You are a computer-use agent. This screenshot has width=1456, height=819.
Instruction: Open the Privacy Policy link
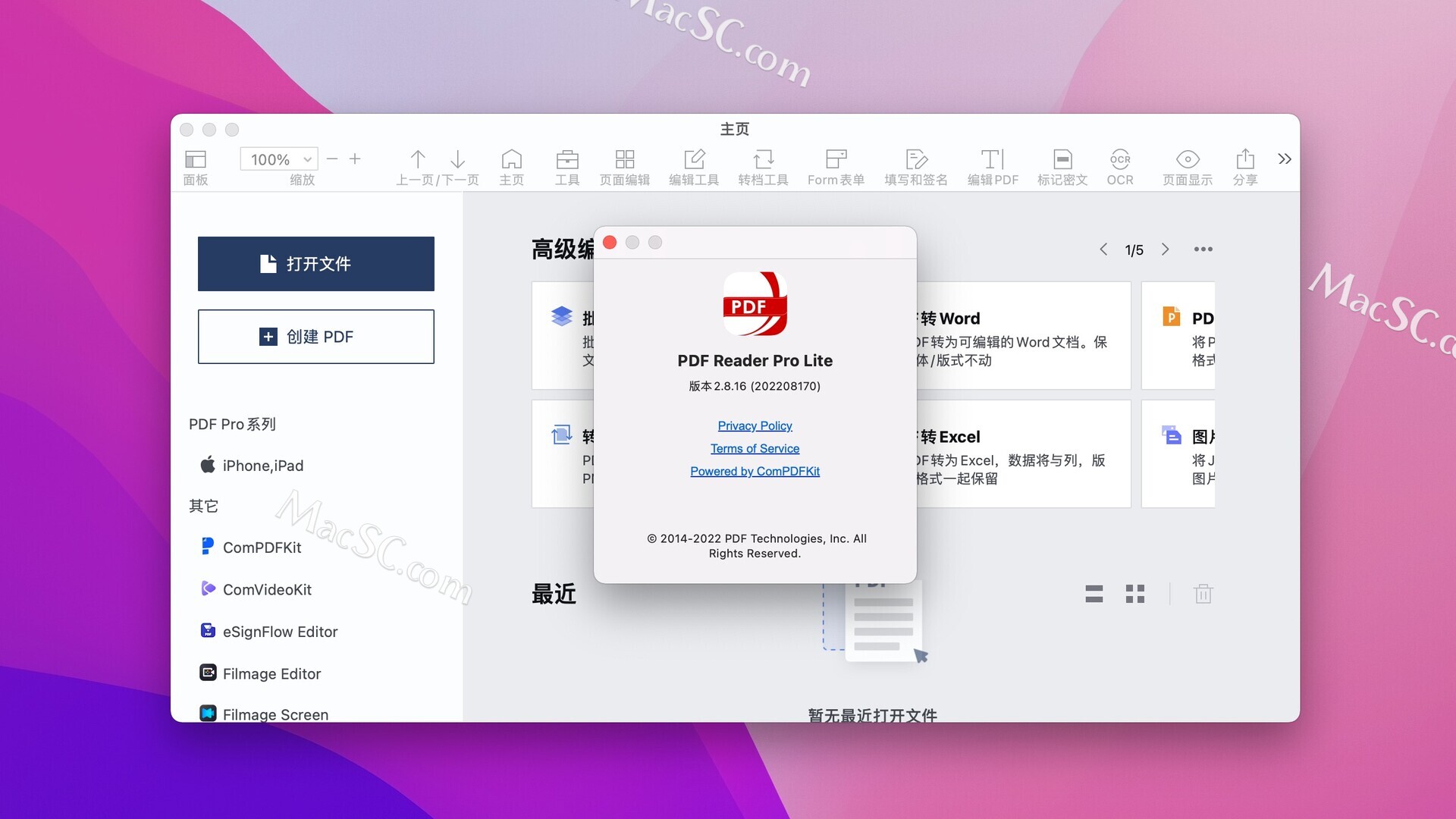pyautogui.click(x=755, y=425)
